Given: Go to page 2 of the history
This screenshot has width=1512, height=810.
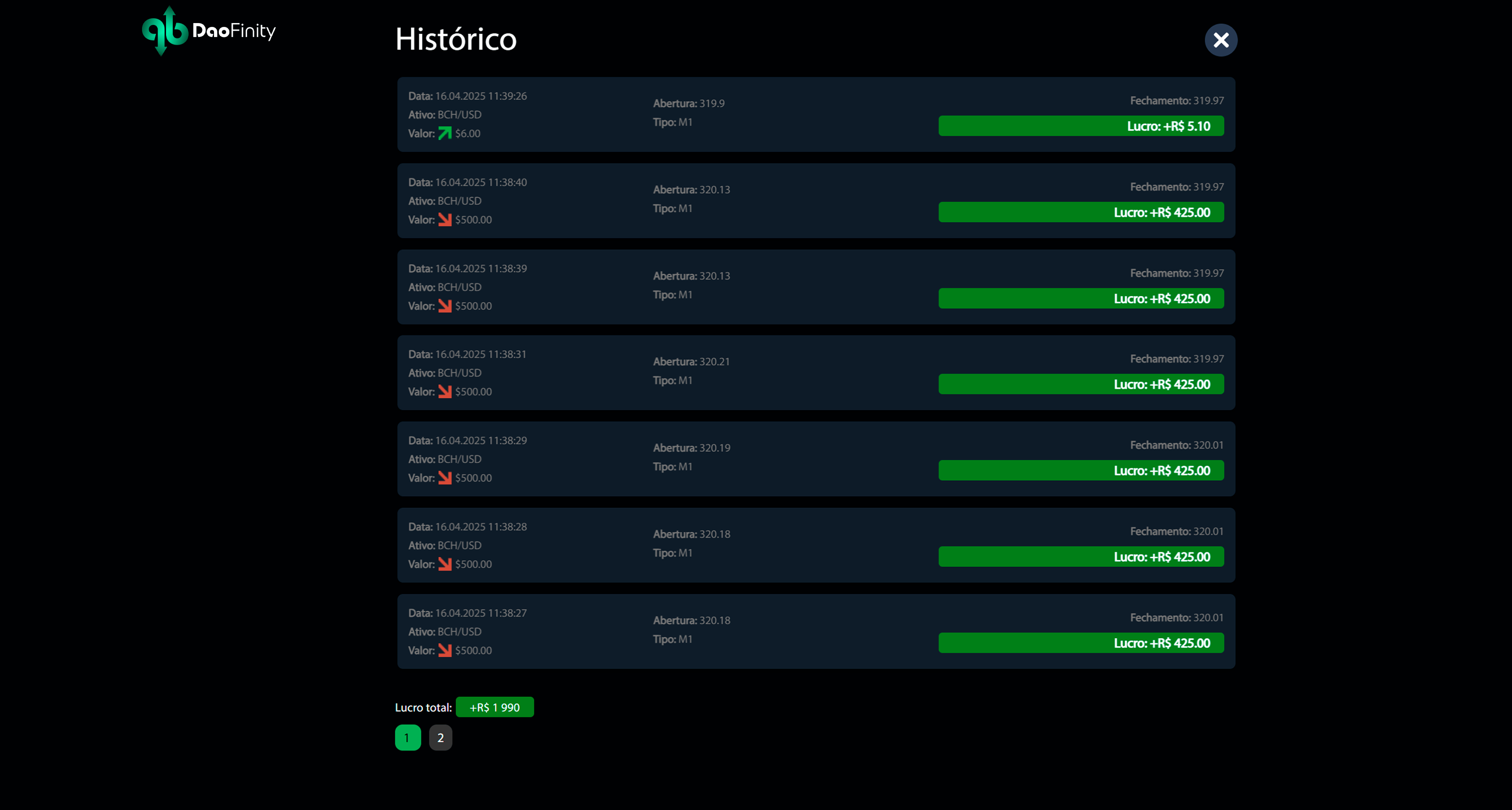Looking at the screenshot, I should coord(440,738).
